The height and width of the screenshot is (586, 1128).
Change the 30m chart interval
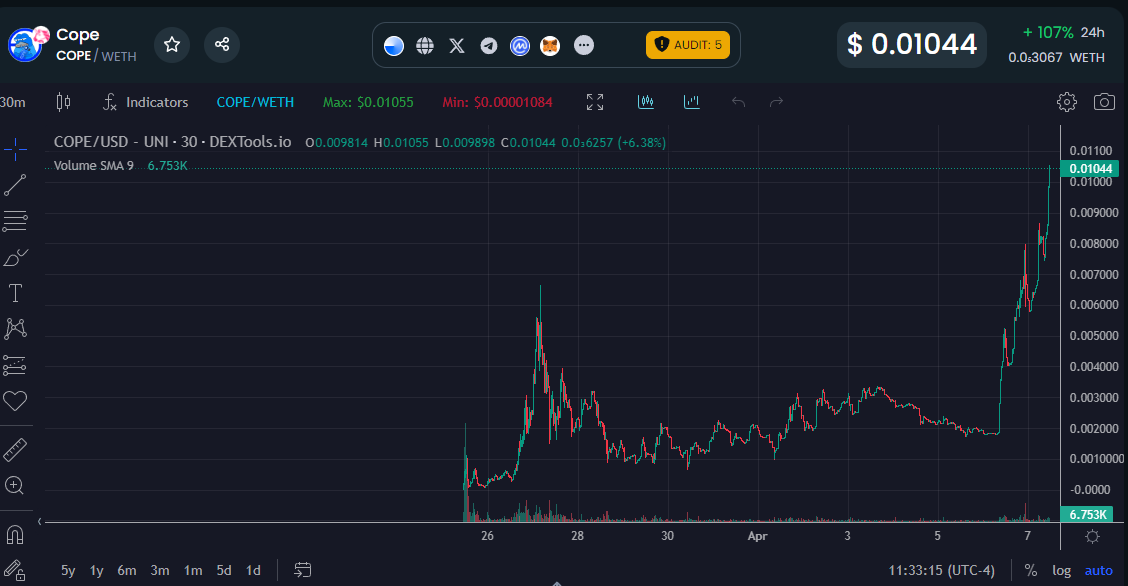(x=13, y=102)
